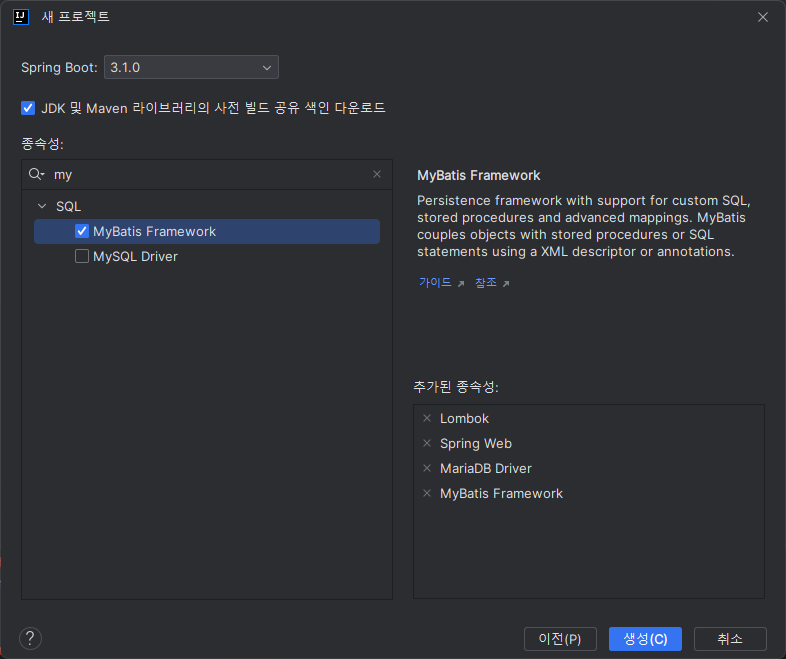Click the Lombok entry text
Image resolution: width=786 pixels, height=659 pixels.
pyautogui.click(x=464, y=418)
